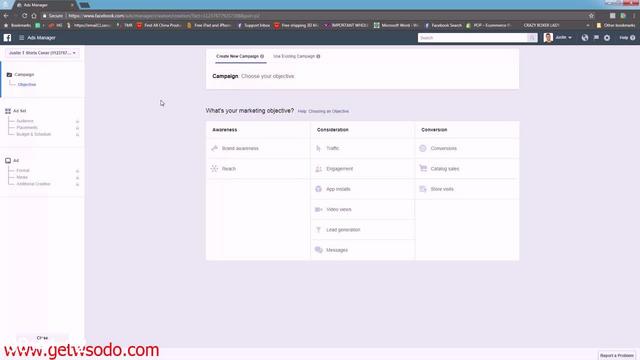Switch to Create New Campaign tab
This screenshot has width=640, height=360.
pos(240,56)
